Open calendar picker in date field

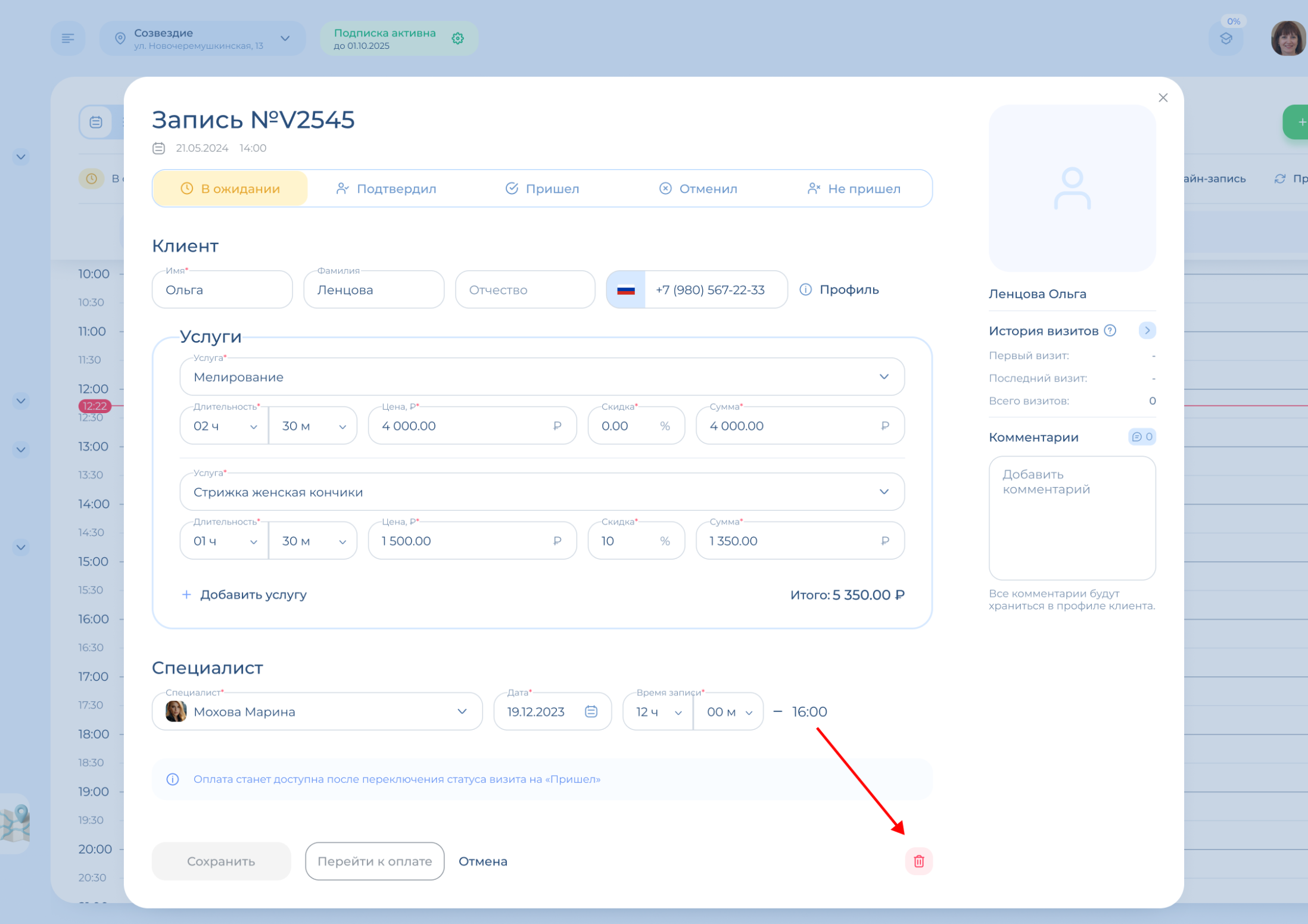tap(591, 711)
